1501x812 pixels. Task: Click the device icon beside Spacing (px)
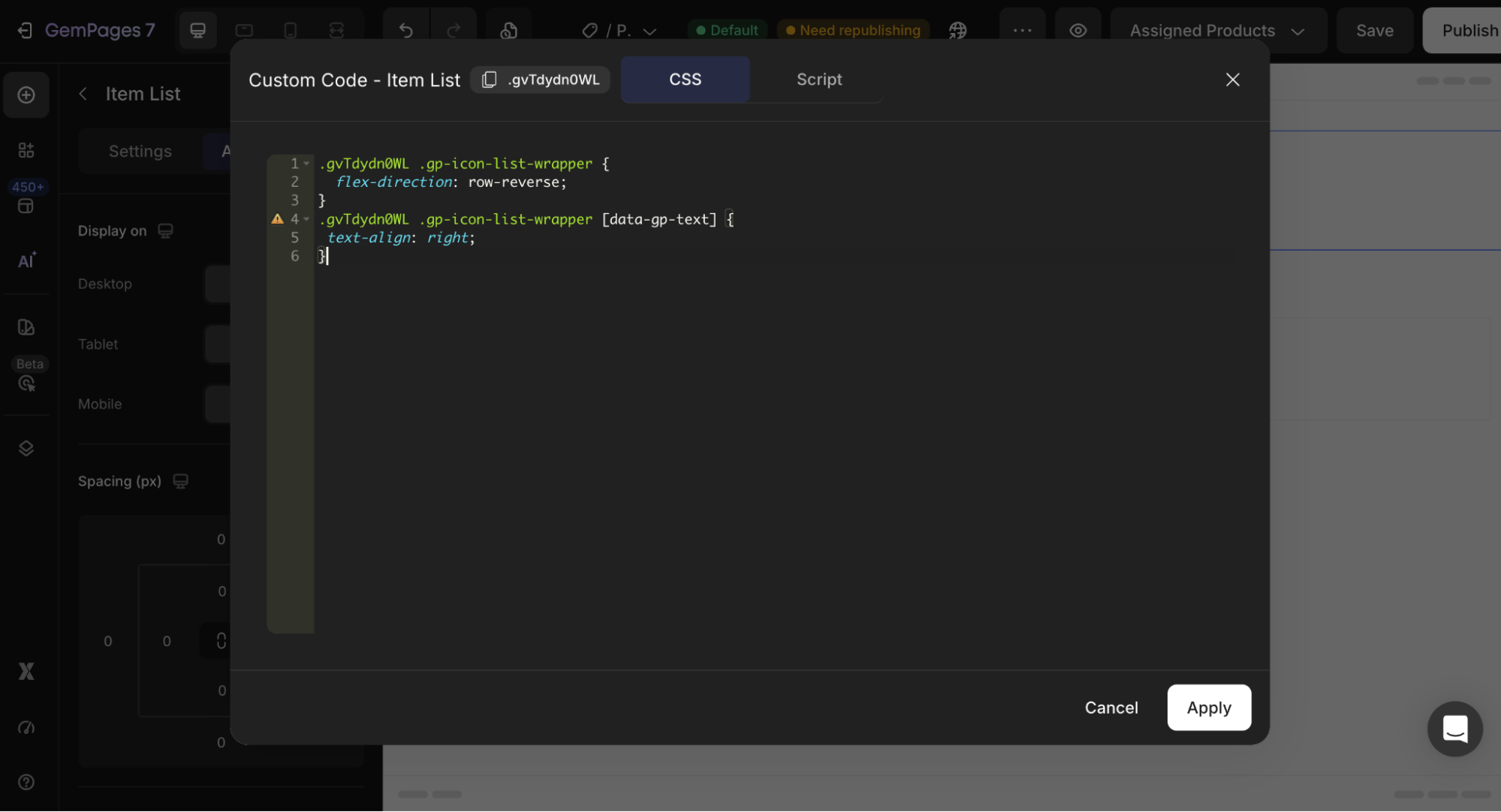coord(180,481)
